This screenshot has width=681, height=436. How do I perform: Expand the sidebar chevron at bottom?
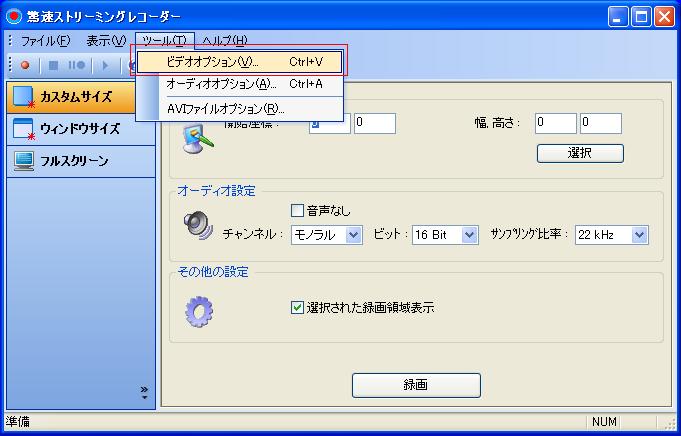(x=145, y=392)
